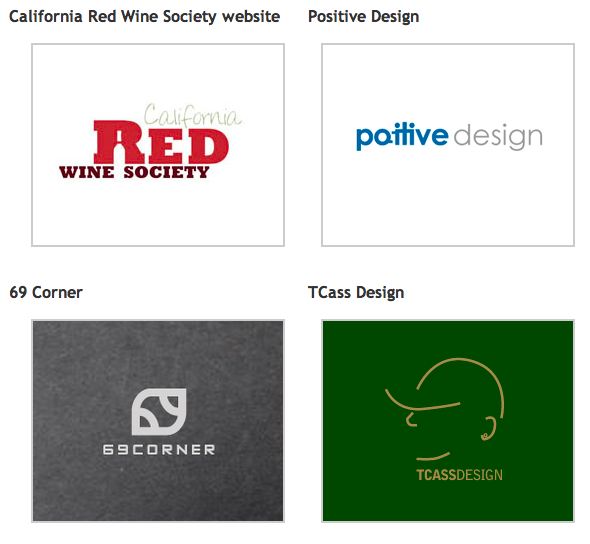Open the California Red Wine Society thumbnail

point(158,145)
